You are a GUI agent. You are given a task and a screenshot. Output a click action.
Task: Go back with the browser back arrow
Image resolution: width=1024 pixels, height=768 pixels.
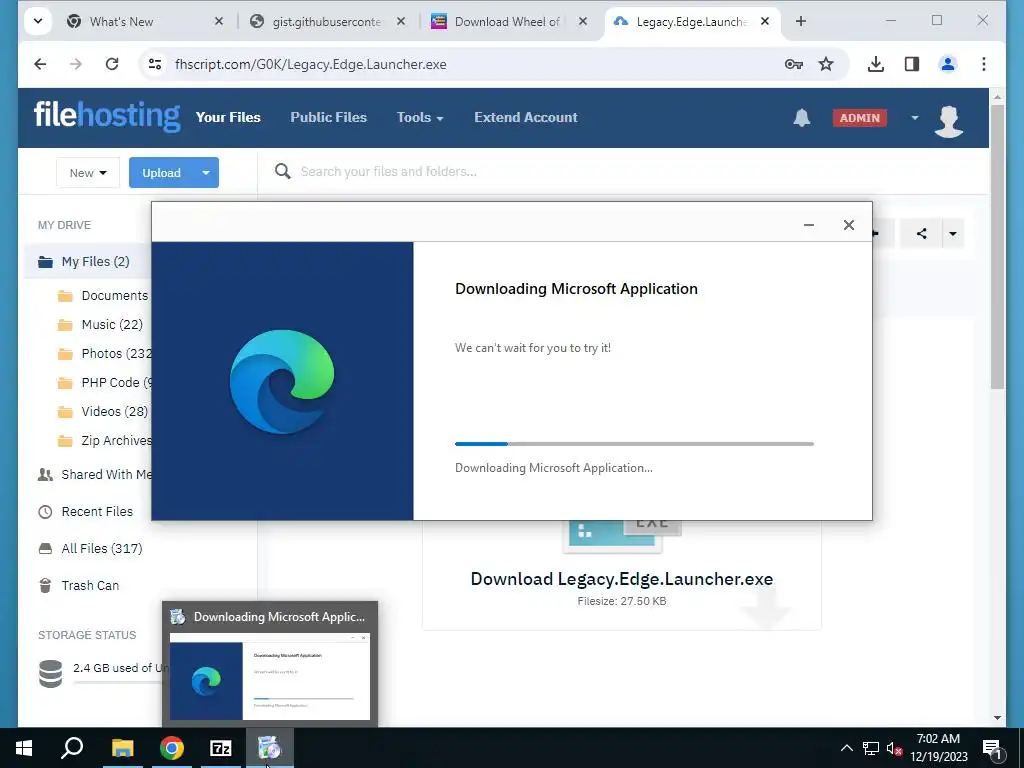[x=40, y=64]
